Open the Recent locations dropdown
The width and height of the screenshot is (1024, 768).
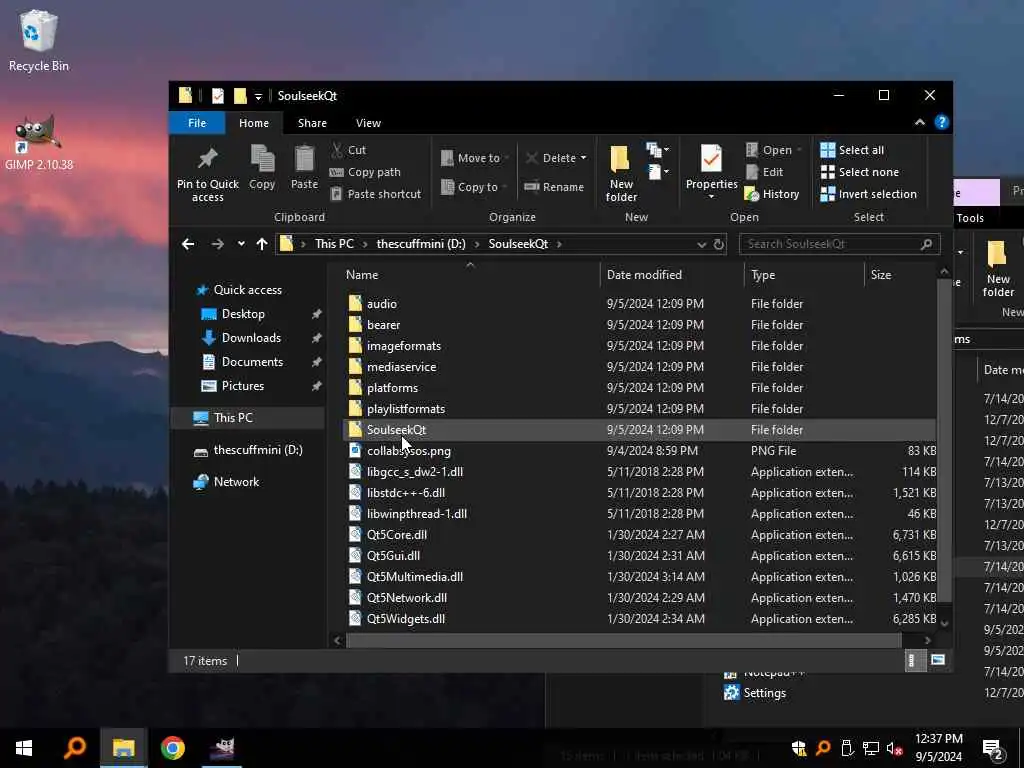[241, 244]
